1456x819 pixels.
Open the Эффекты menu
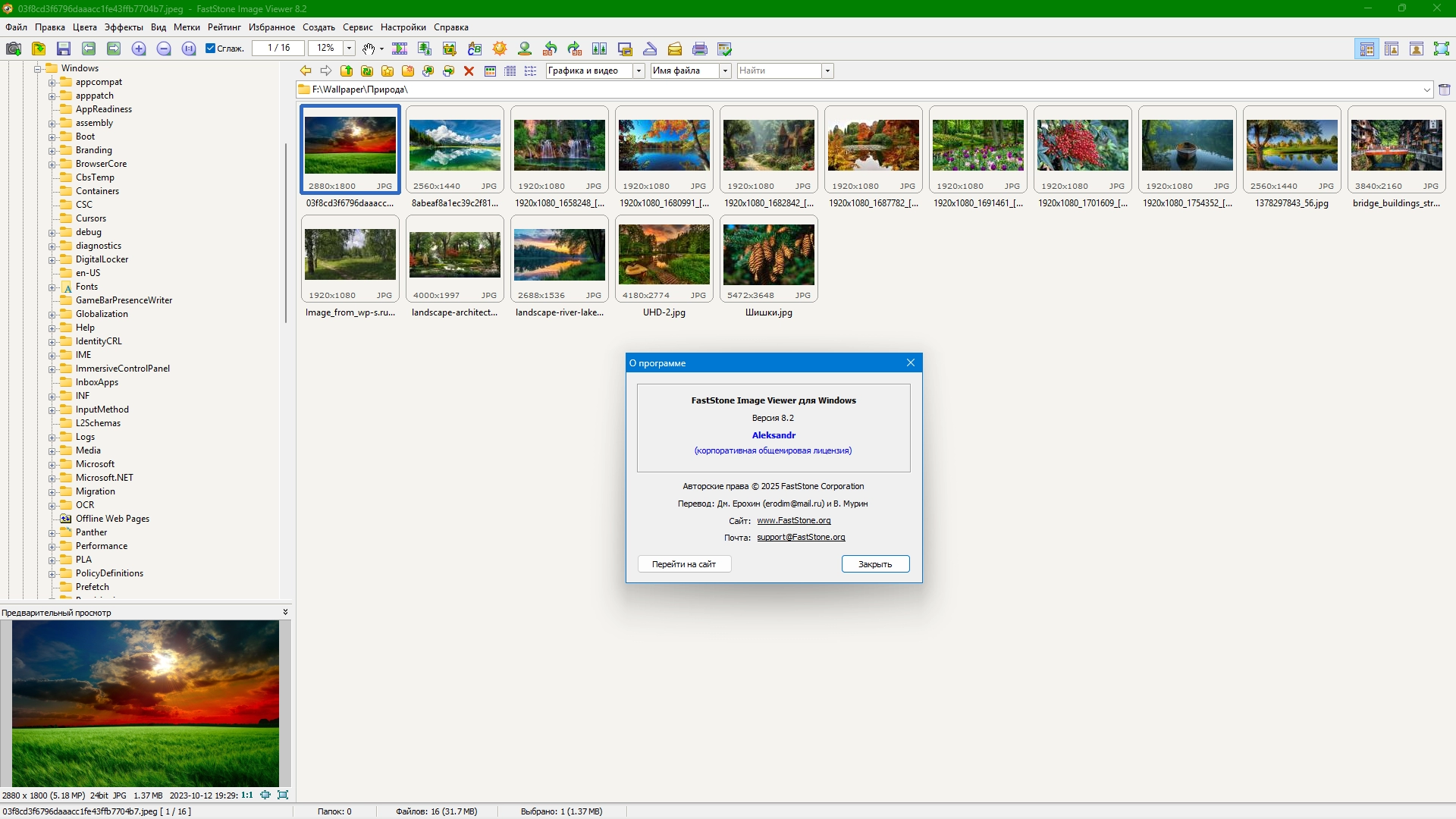[x=124, y=27]
